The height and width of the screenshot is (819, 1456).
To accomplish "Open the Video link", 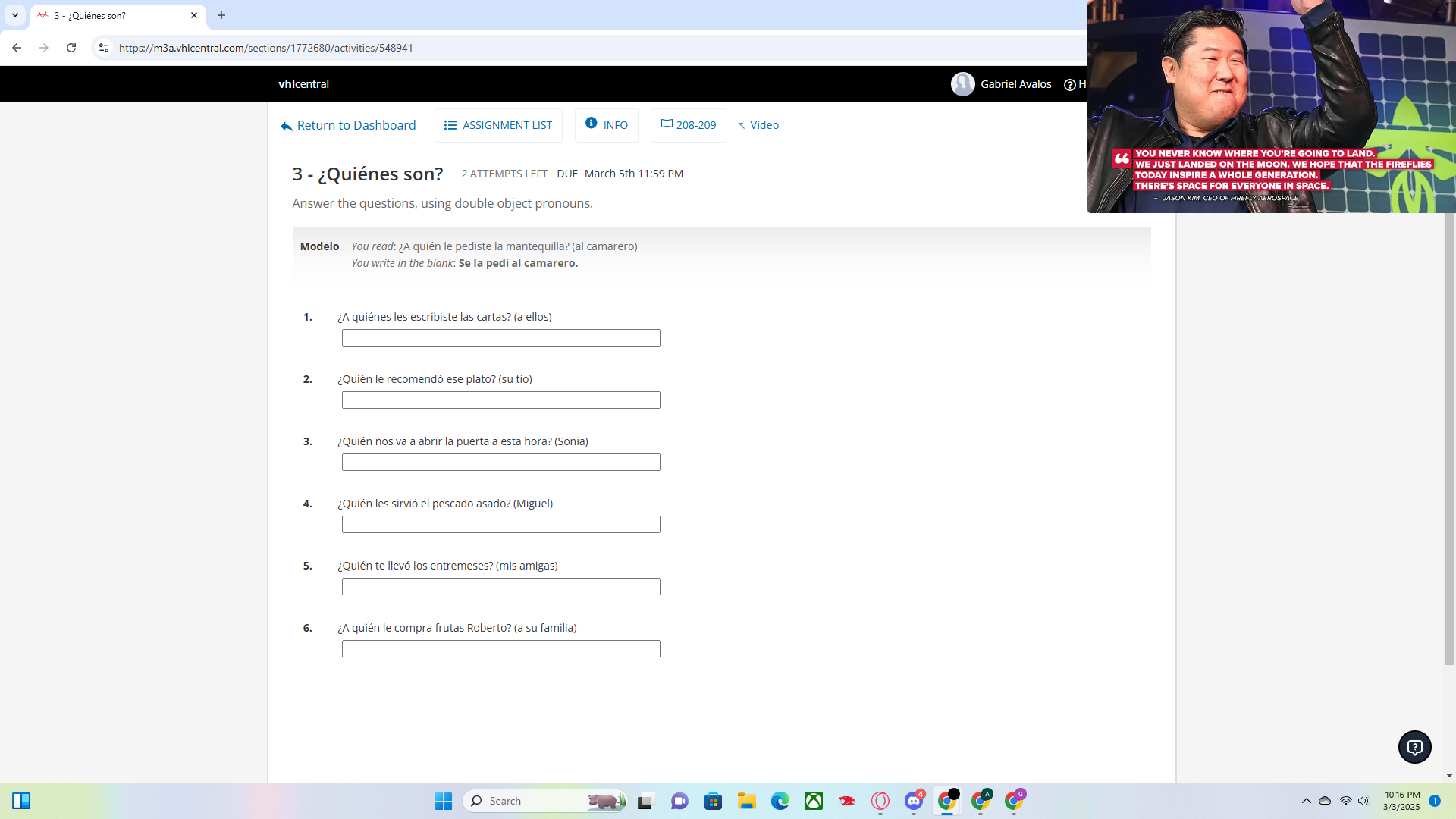I will point(758,125).
